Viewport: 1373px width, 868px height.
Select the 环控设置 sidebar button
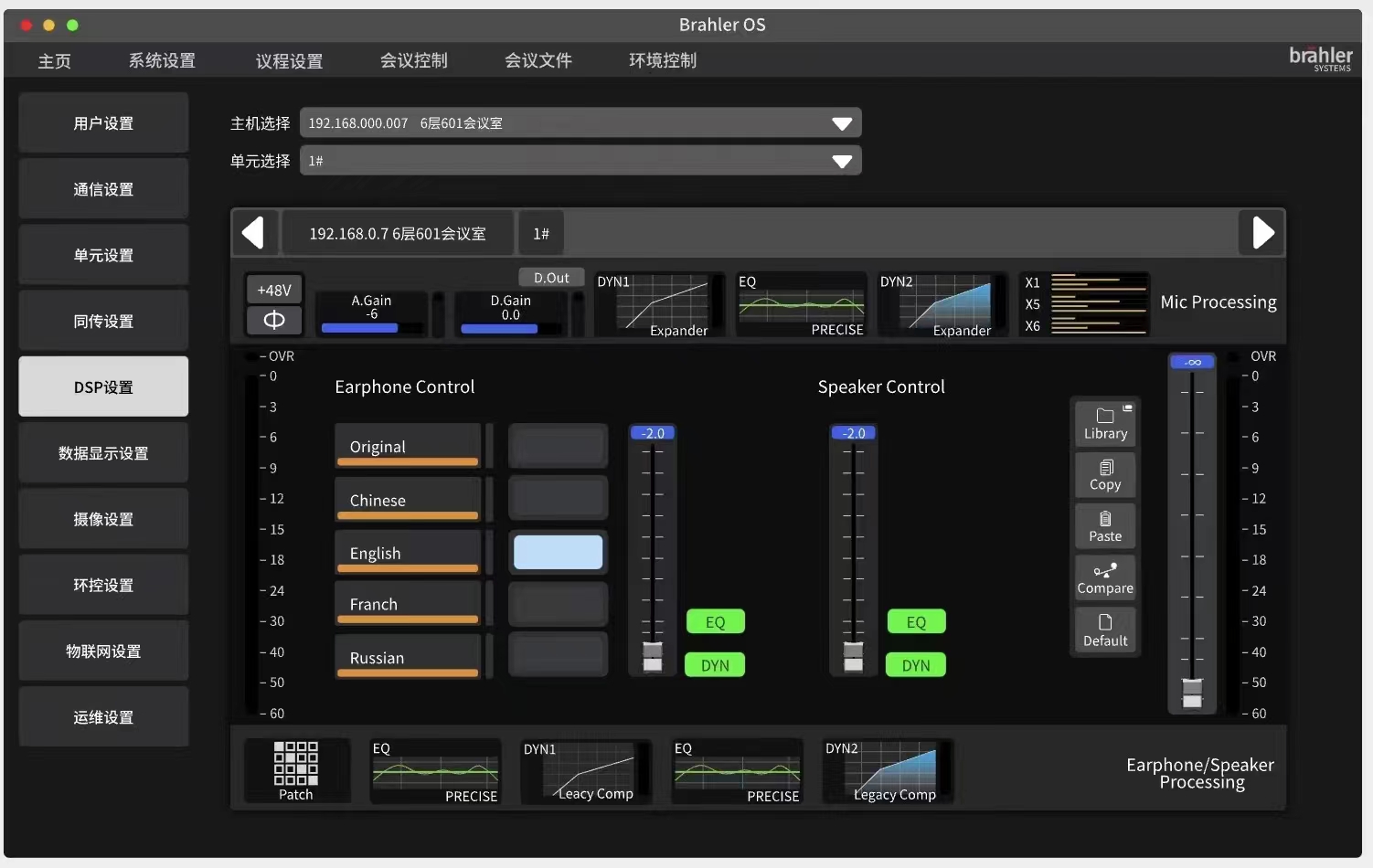coord(103,584)
